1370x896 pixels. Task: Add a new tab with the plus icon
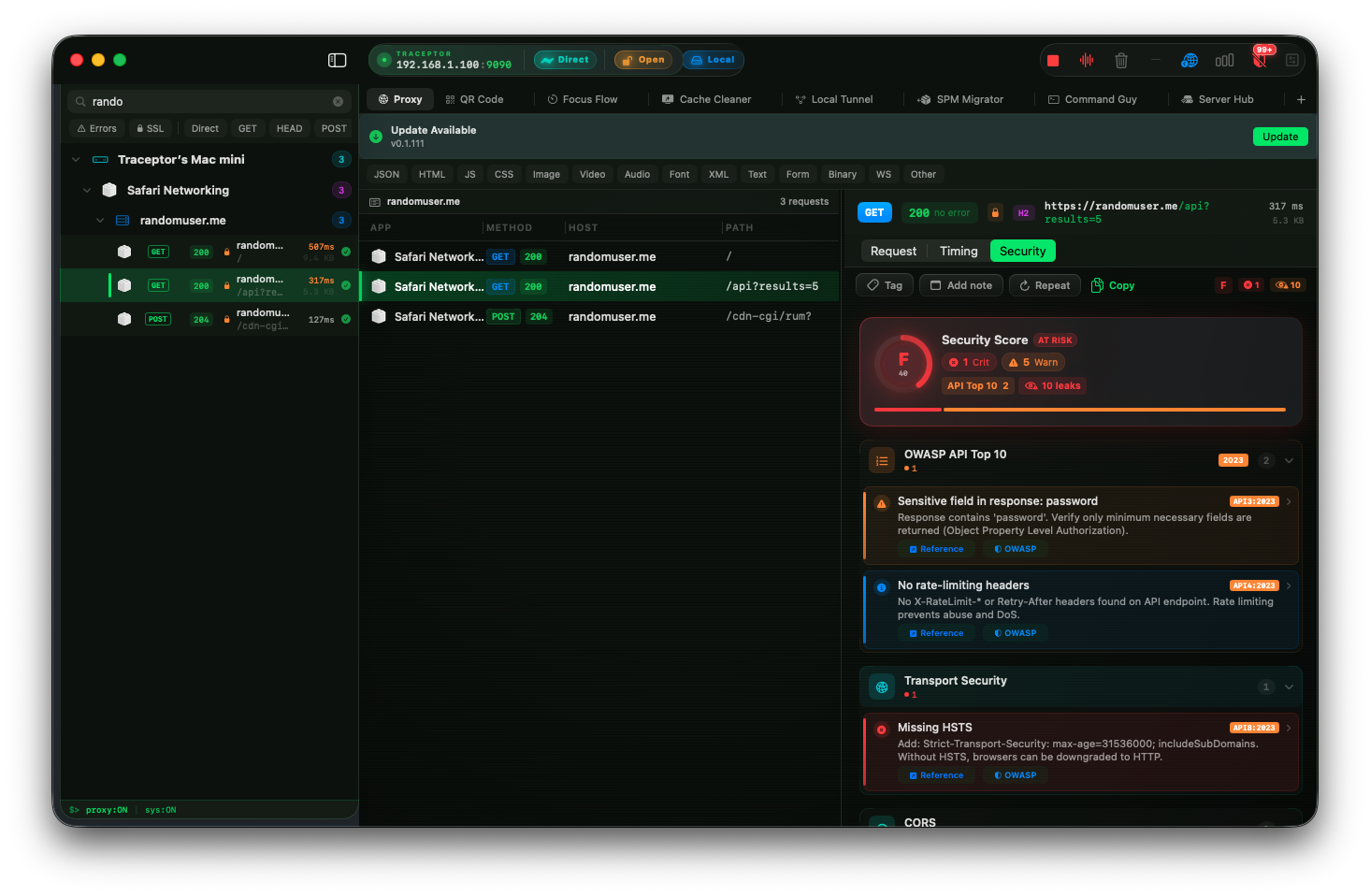(x=1301, y=99)
